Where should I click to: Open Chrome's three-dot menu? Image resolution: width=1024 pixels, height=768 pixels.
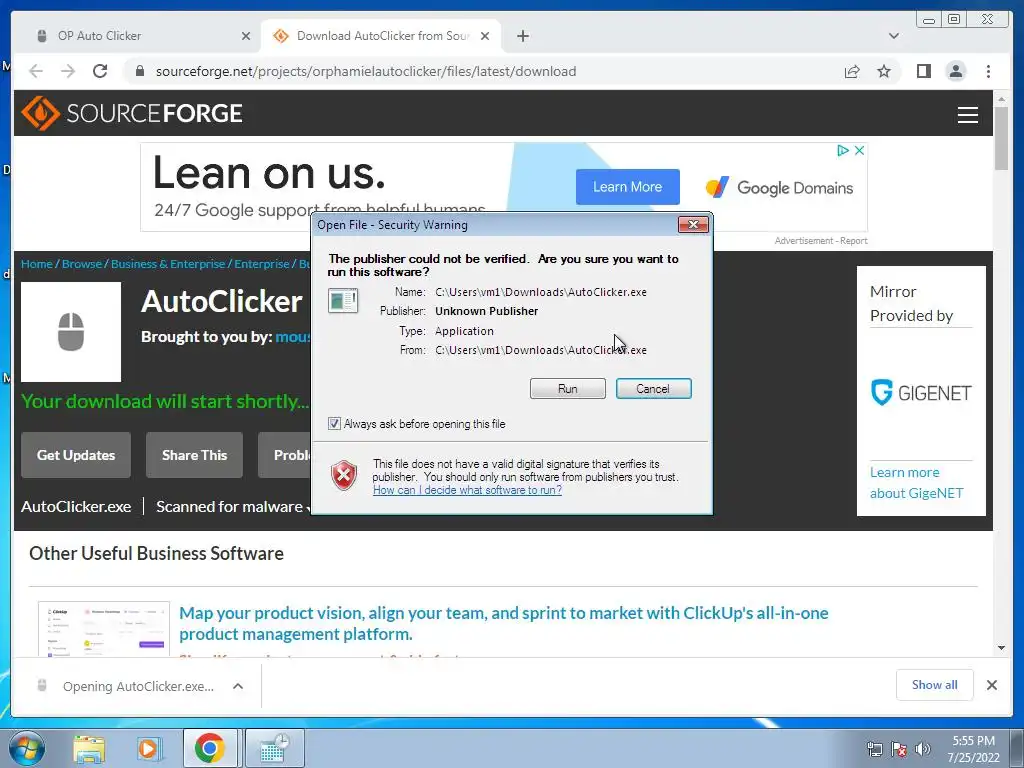tap(988, 71)
